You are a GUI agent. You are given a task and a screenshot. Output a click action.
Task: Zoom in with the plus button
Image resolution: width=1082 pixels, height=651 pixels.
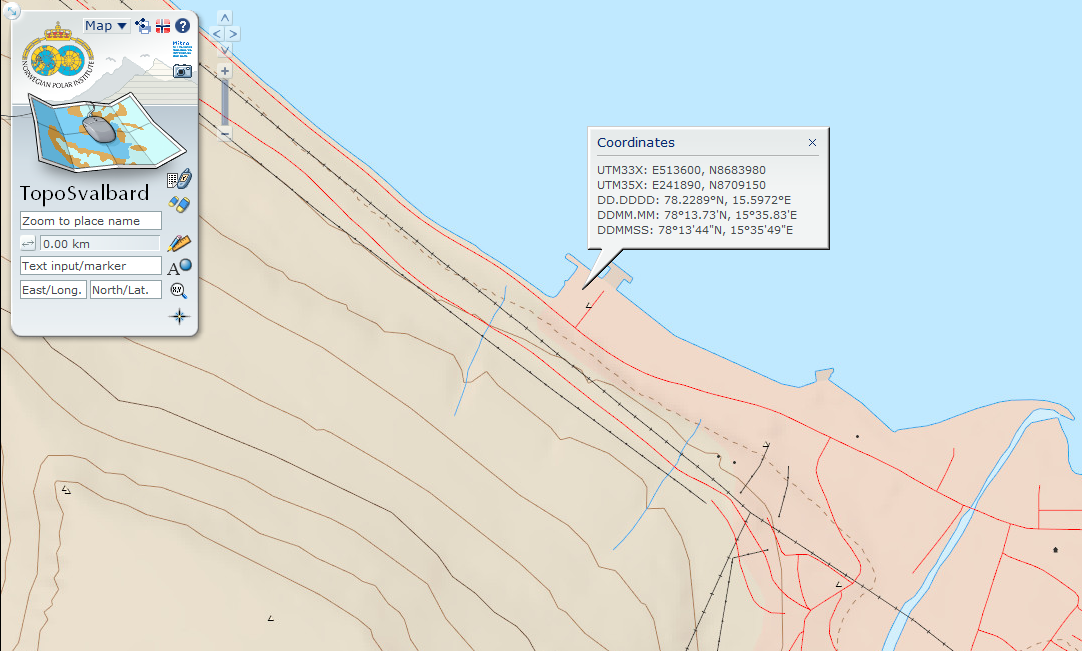coord(225,71)
